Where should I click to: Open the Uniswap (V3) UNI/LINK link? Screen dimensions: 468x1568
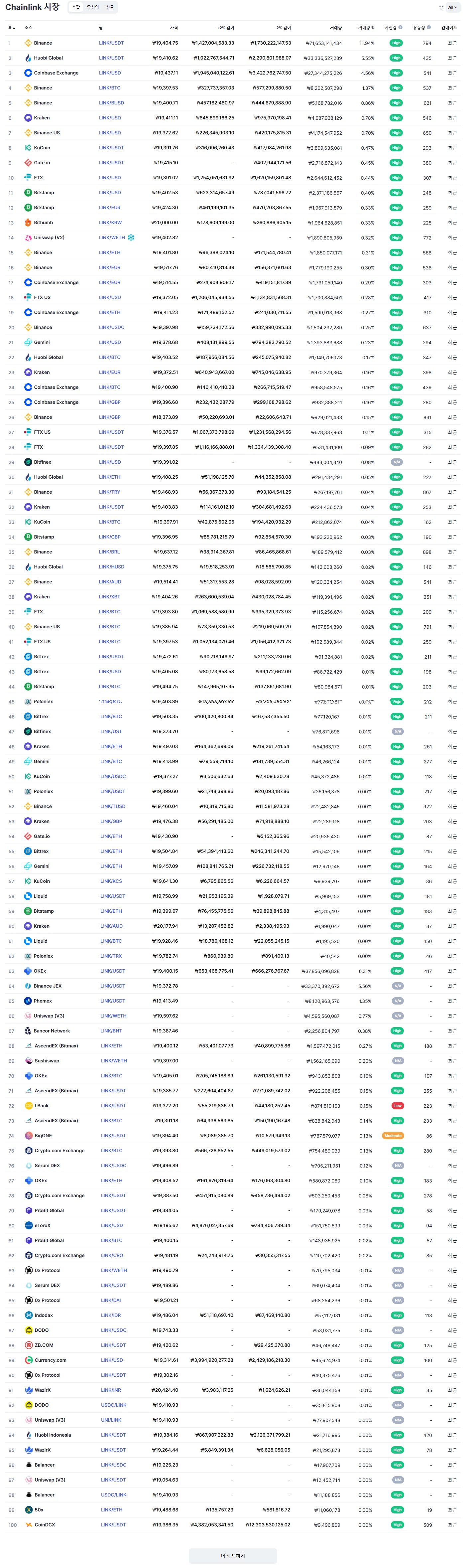pyautogui.click(x=111, y=1420)
